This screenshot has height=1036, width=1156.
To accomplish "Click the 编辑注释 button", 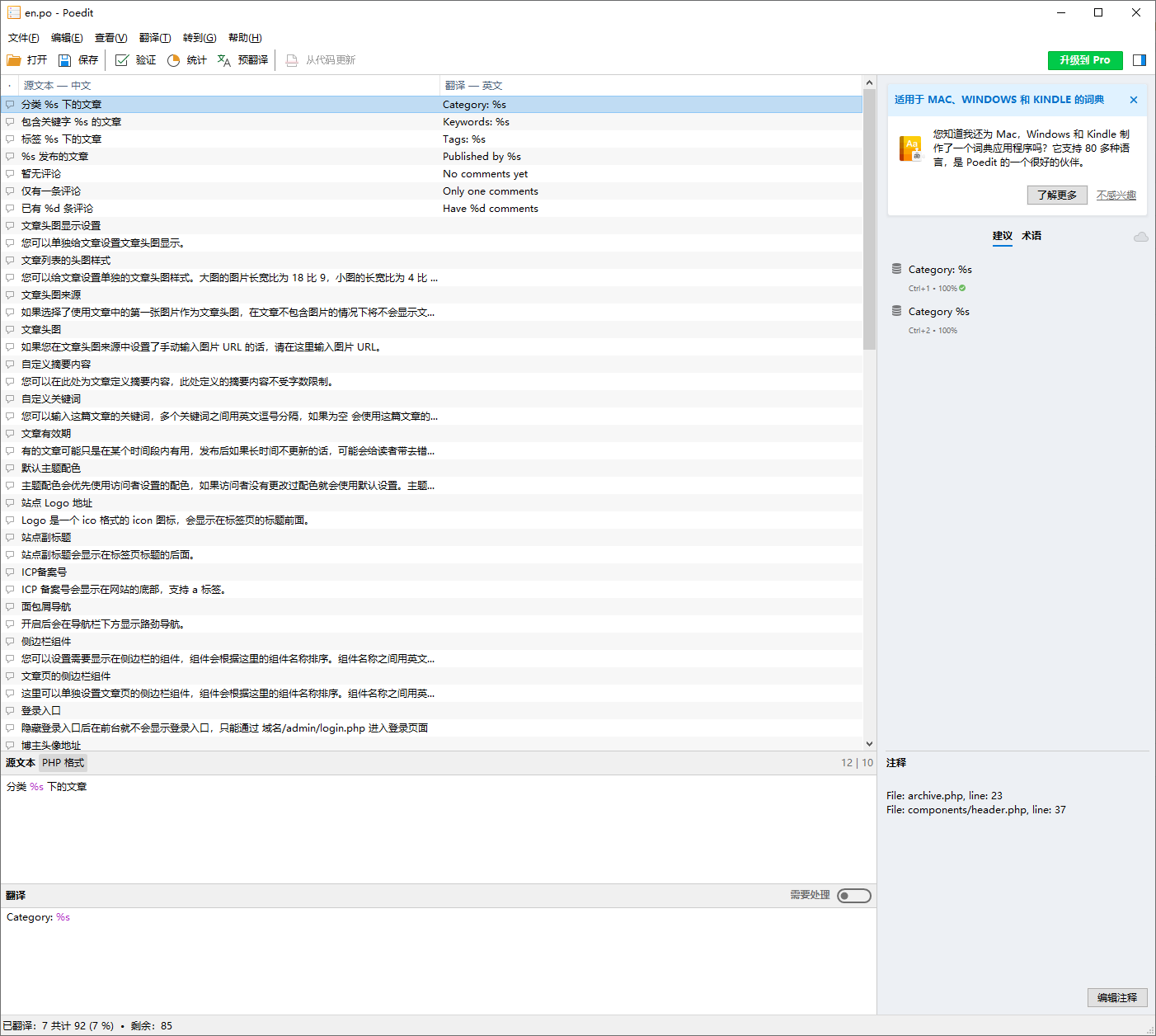I will point(1117,998).
